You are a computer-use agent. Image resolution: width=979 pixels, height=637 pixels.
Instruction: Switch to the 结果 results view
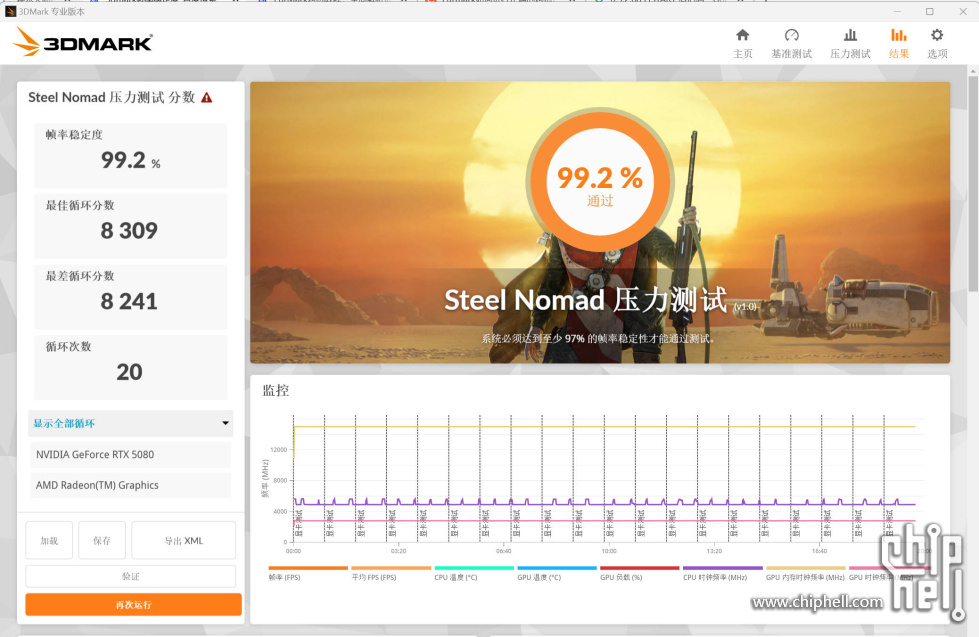click(898, 43)
